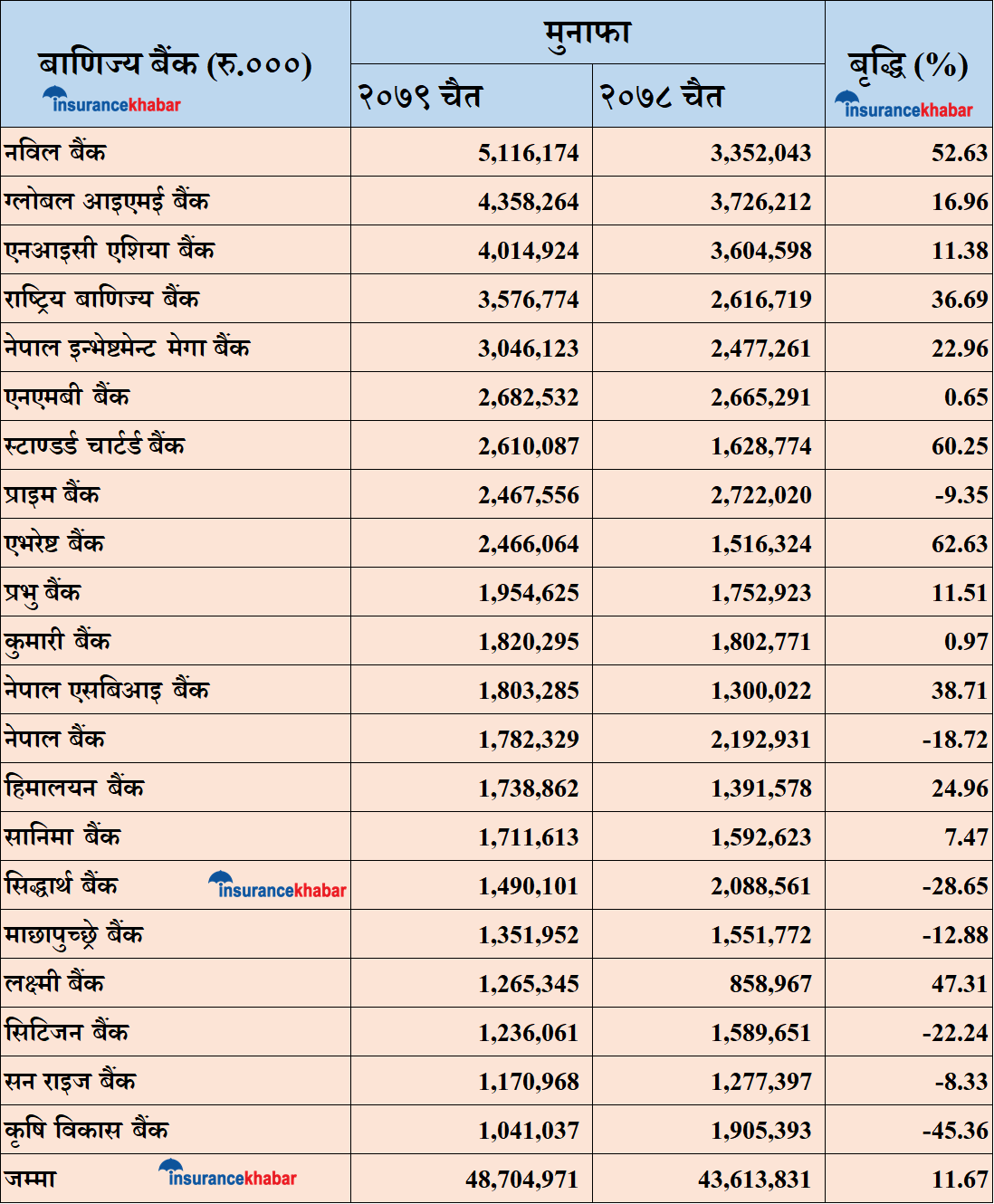Click the insurancekhabar logo under the बृद्धि (%) header
This screenshot has height=1204, width=994.
[903, 107]
